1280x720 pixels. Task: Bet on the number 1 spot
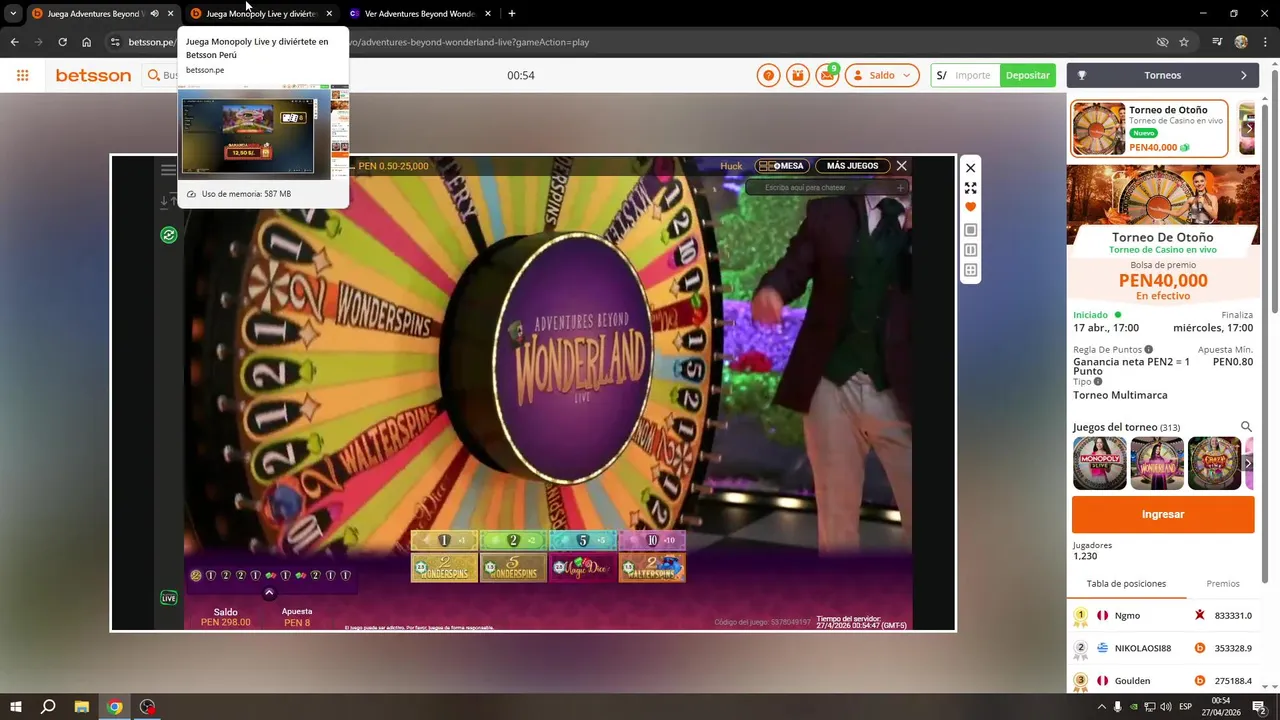click(444, 540)
